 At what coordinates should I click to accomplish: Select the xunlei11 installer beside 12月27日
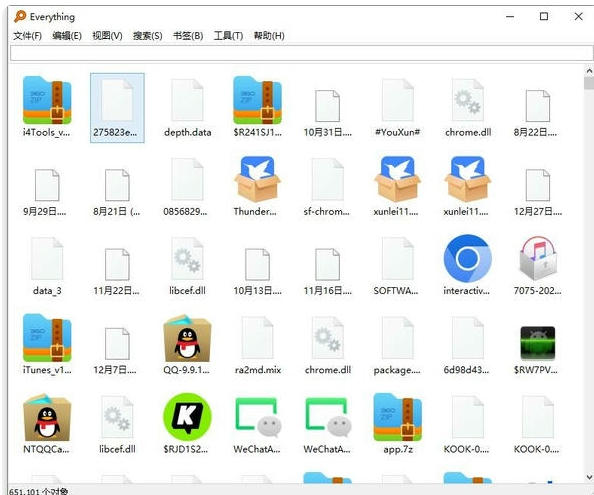click(467, 179)
